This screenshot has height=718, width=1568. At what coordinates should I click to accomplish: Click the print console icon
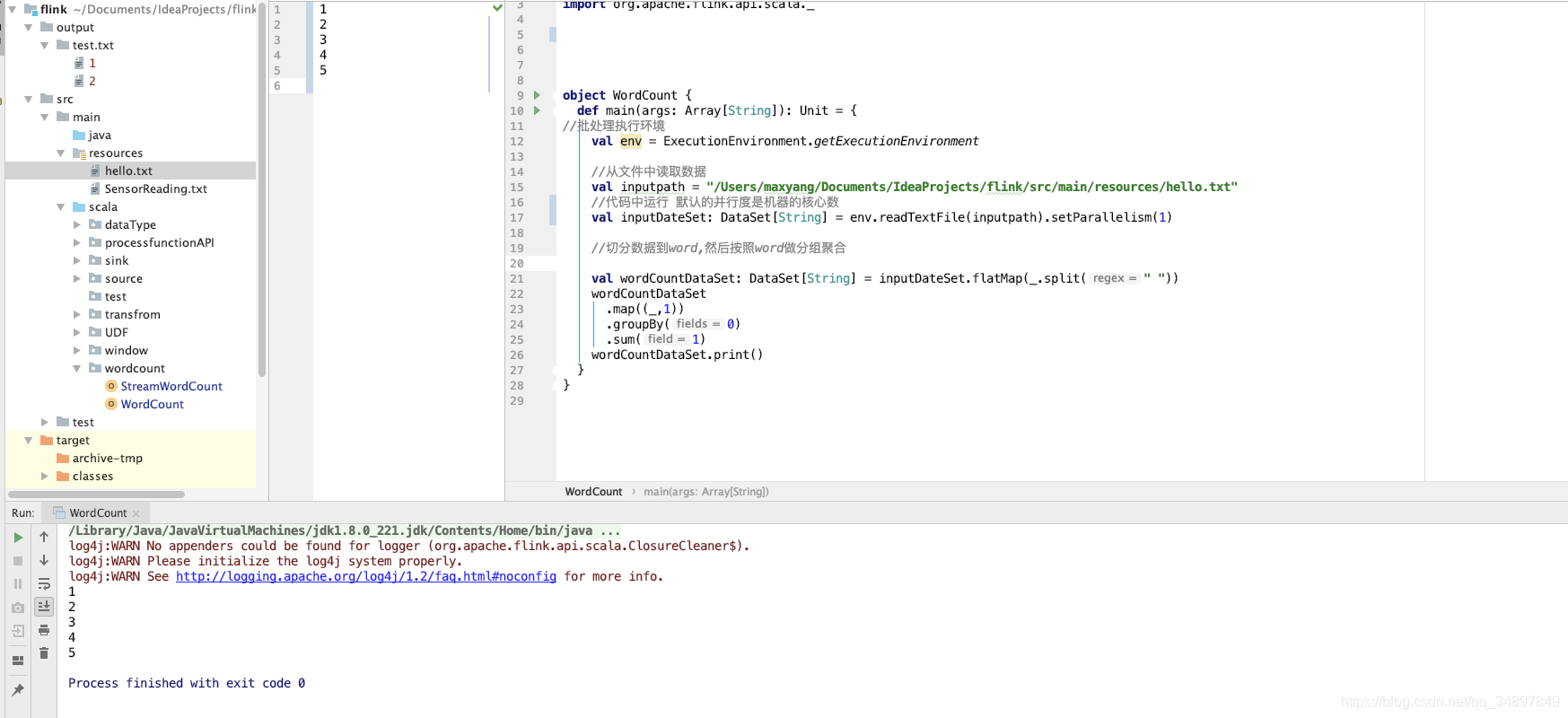pos(44,630)
